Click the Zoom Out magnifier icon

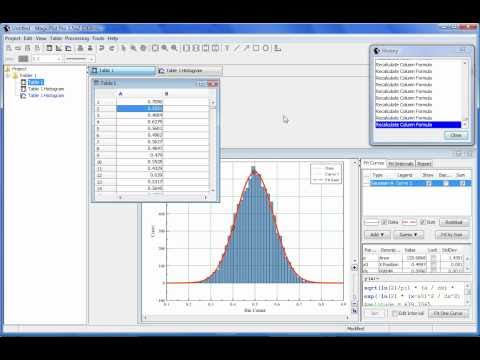click(x=174, y=48)
